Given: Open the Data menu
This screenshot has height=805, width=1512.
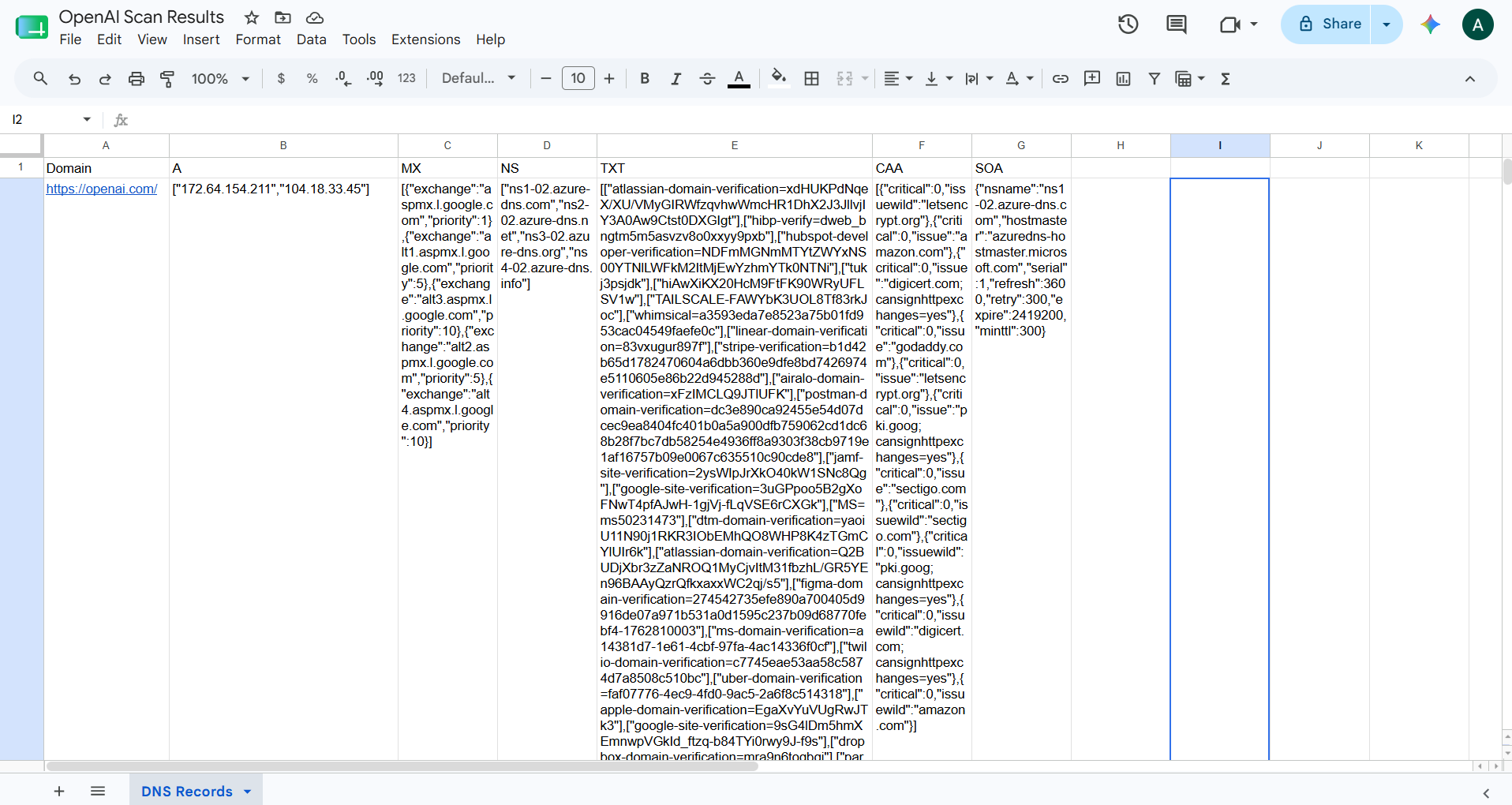Looking at the screenshot, I should click(x=311, y=39).
